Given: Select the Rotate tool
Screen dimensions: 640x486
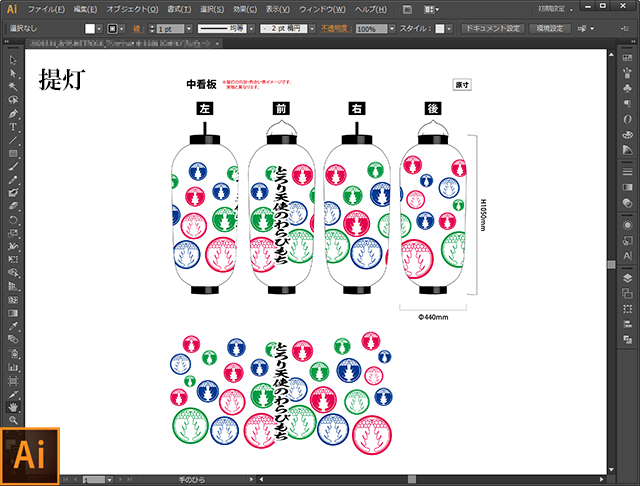Looking at the screenshot, I should click(x=13, y=220).
